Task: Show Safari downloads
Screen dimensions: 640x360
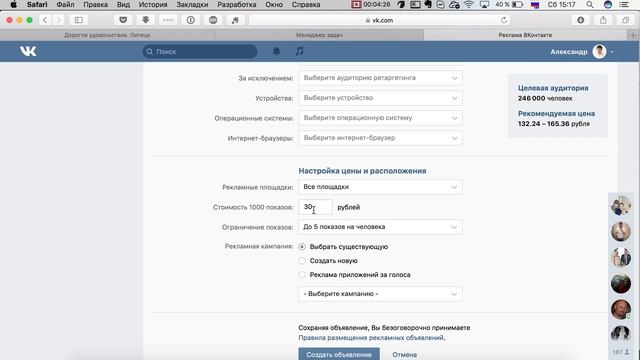Action: pos(580,20)
